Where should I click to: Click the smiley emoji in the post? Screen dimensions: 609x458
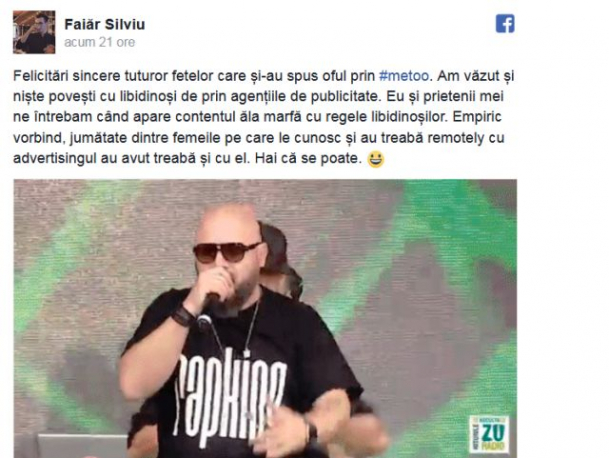tap(376, 159)
